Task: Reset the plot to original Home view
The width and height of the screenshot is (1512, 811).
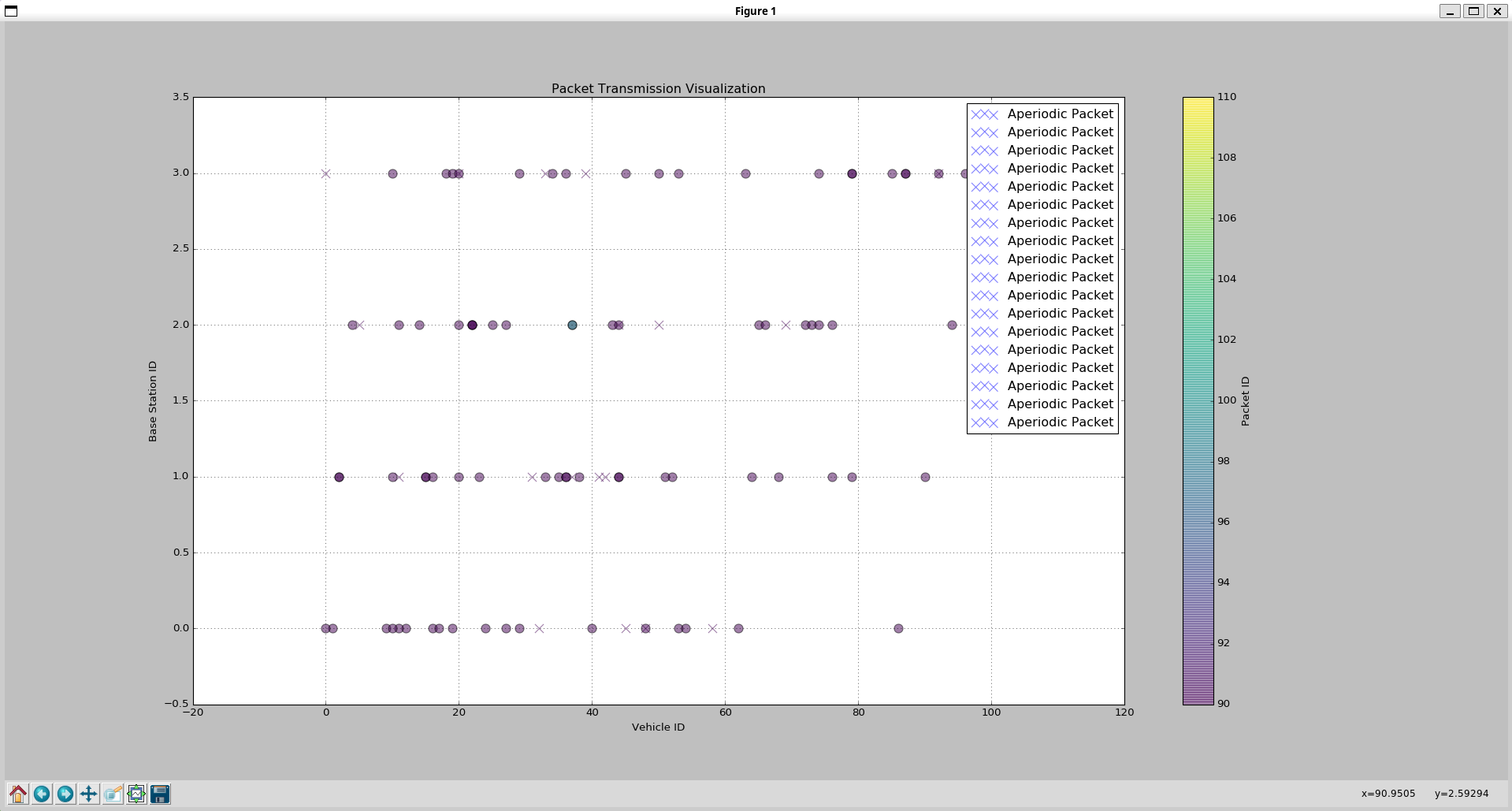Action: pyautogui.click(x=18, y=794)
